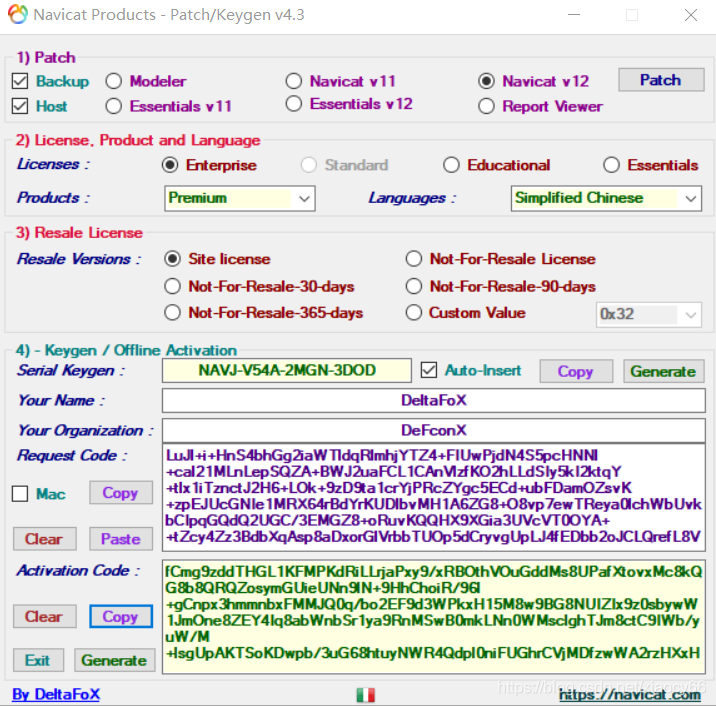The width and height of the screenshot is (716, 706).
Task: Click the Your Name field
Action: pyautogui.click(x=433, y=400)
